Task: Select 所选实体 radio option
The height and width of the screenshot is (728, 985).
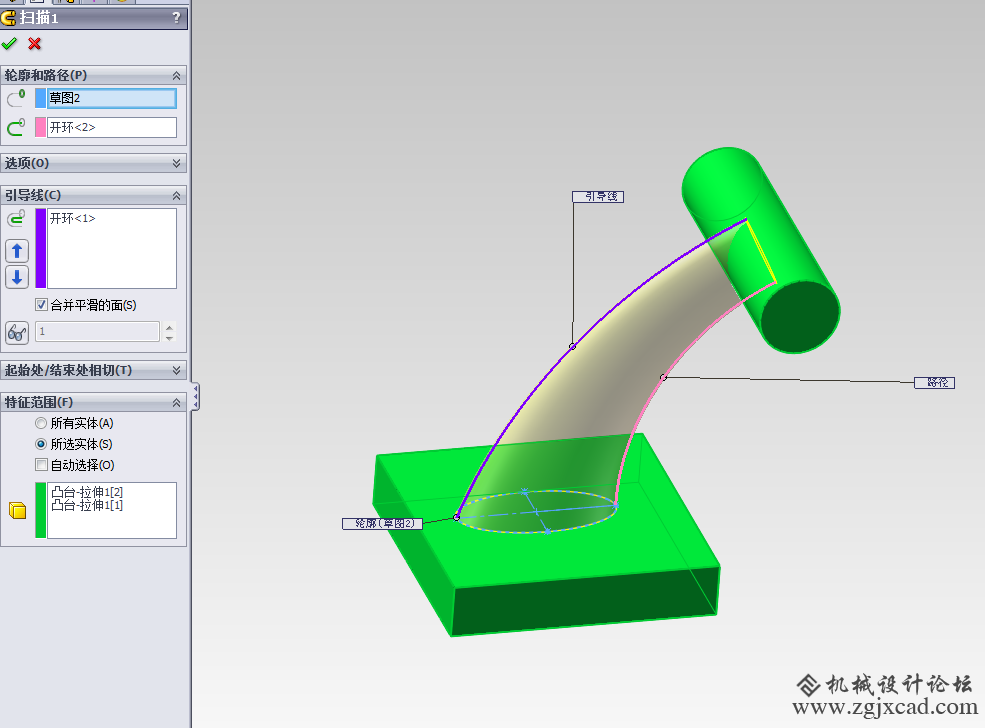Action: pyautogui.click(x=41, y=444)
